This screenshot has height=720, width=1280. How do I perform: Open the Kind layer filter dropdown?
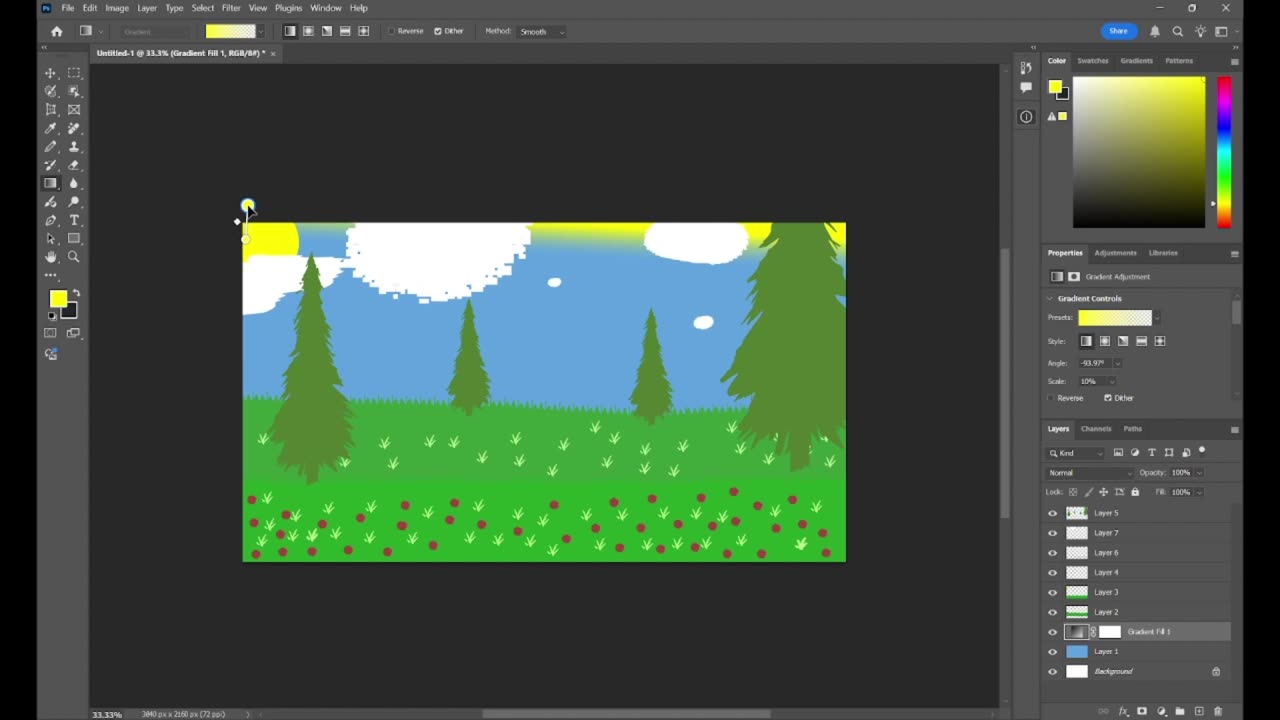(x=1076, y=453)
